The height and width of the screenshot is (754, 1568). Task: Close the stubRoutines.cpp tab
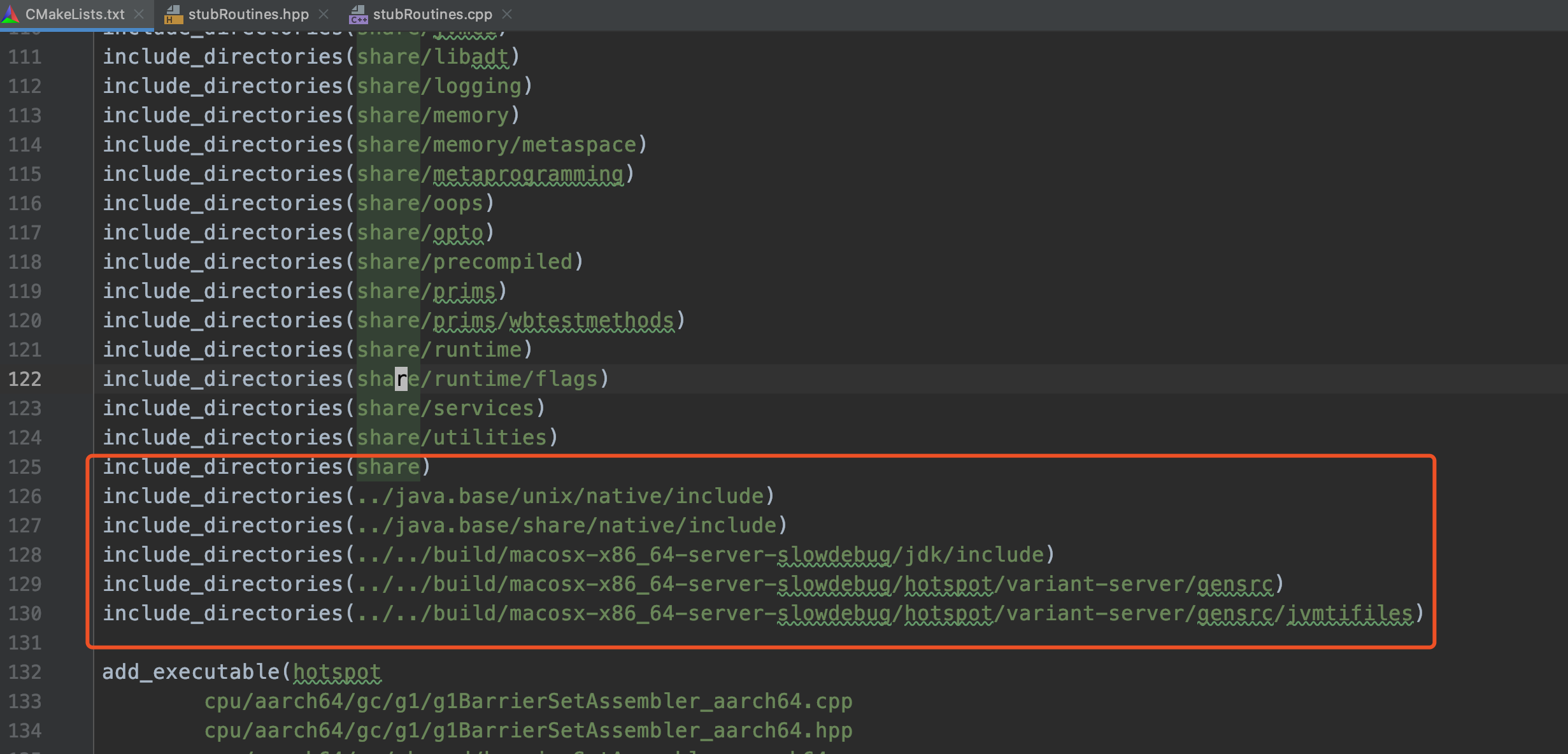[x=506, y=14]
